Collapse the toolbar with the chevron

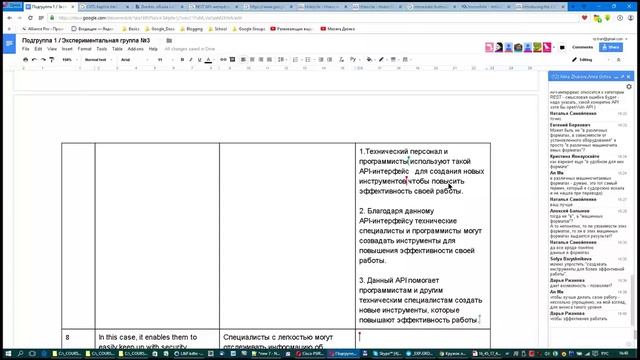pyautogui.click(x=619, y=60)
